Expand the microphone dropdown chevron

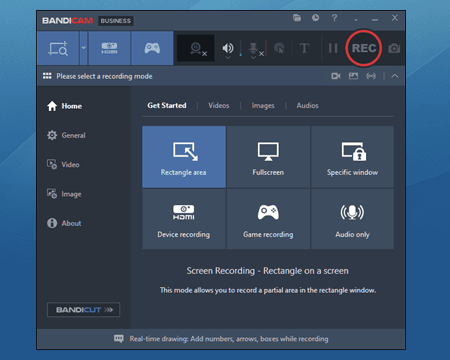253,58
